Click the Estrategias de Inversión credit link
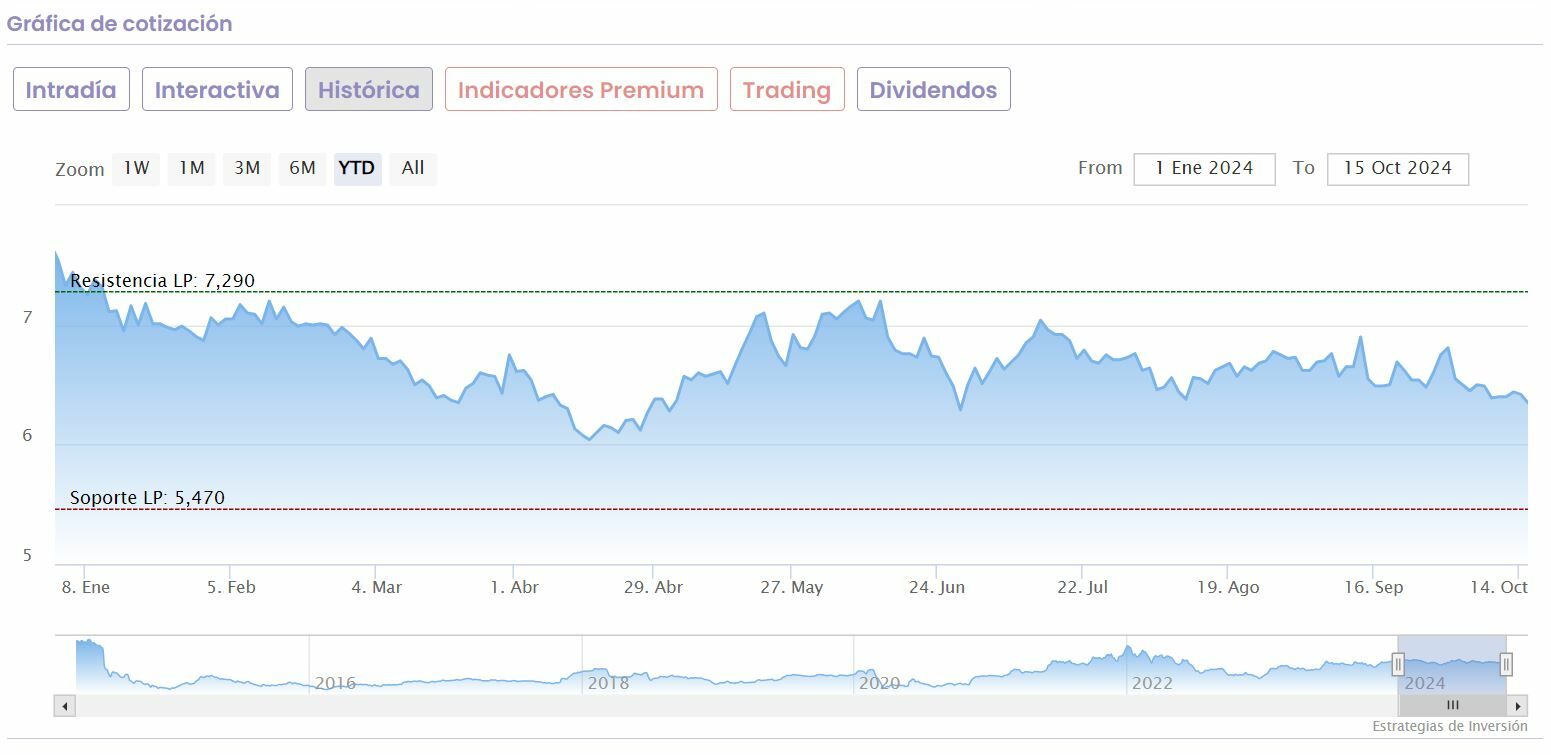Screen dimensions: 1551x755 click(1449, 726)
